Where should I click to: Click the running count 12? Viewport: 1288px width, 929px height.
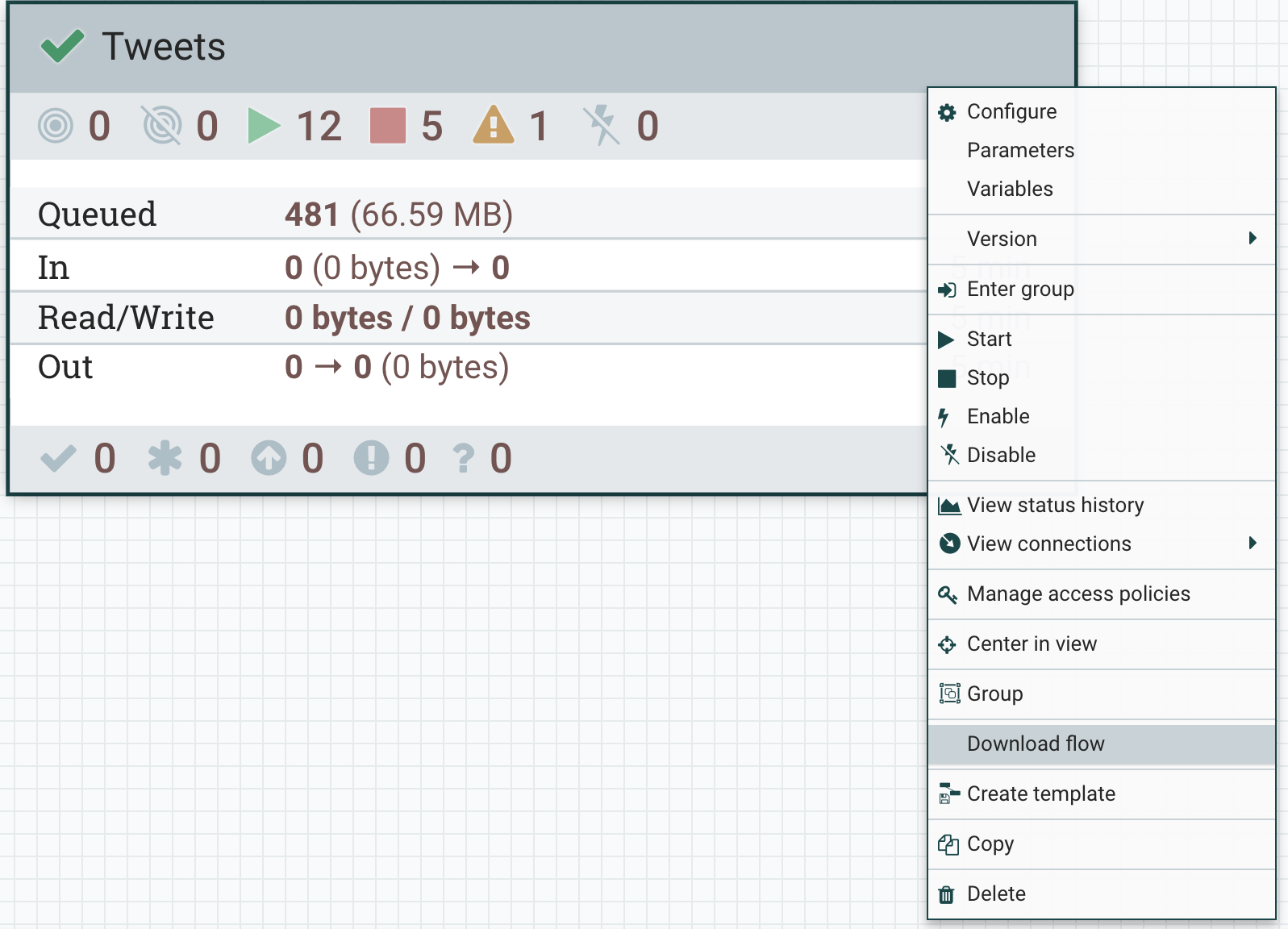click(319, 127)
